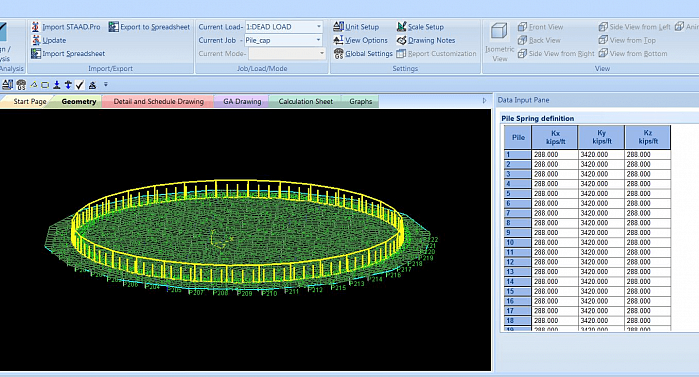Viewport: 699px width, 377px height.
Task: Click the US code settings icon in quick toolbar
Action: tap(21, 85)
